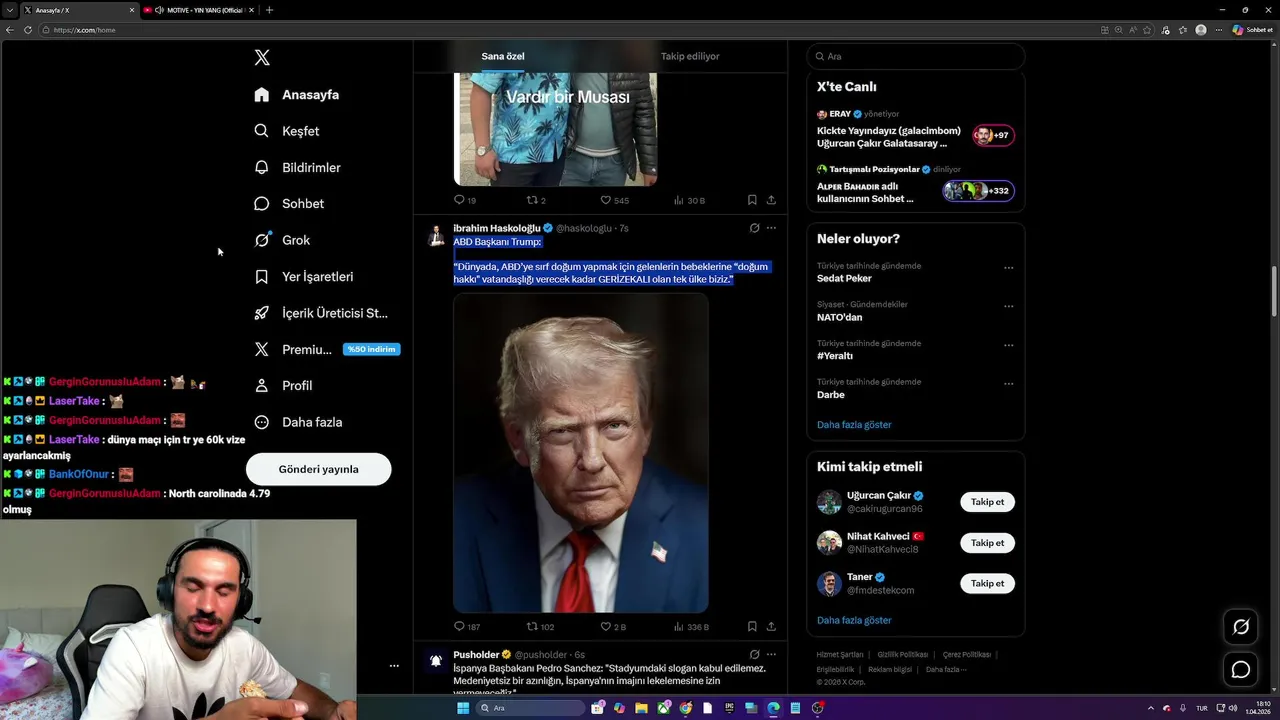Show more trends via Daha fazla göster
The width and height of the screenshot is (1280, 720).
coord(854,425)
